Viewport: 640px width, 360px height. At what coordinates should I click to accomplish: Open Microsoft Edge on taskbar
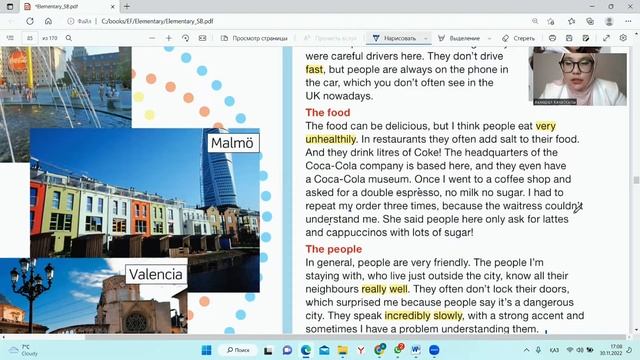(x=306, y=350)
